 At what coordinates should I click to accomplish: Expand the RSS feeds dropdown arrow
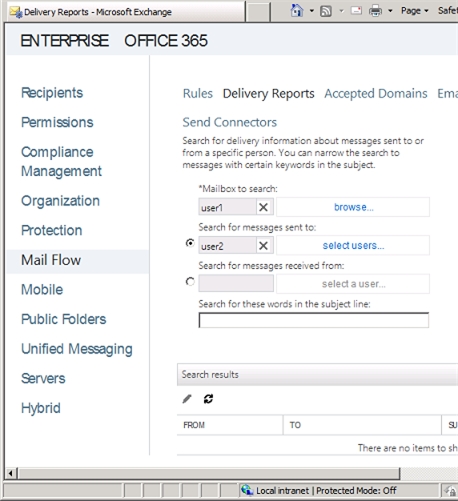tap(341, 11)
